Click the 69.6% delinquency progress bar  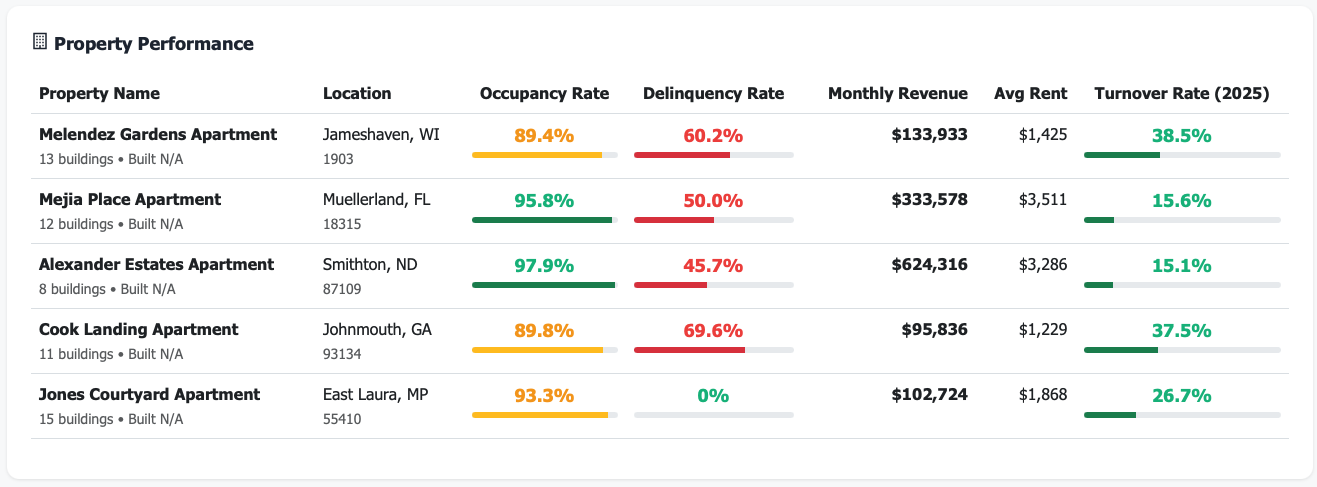(x=713, y=350)
